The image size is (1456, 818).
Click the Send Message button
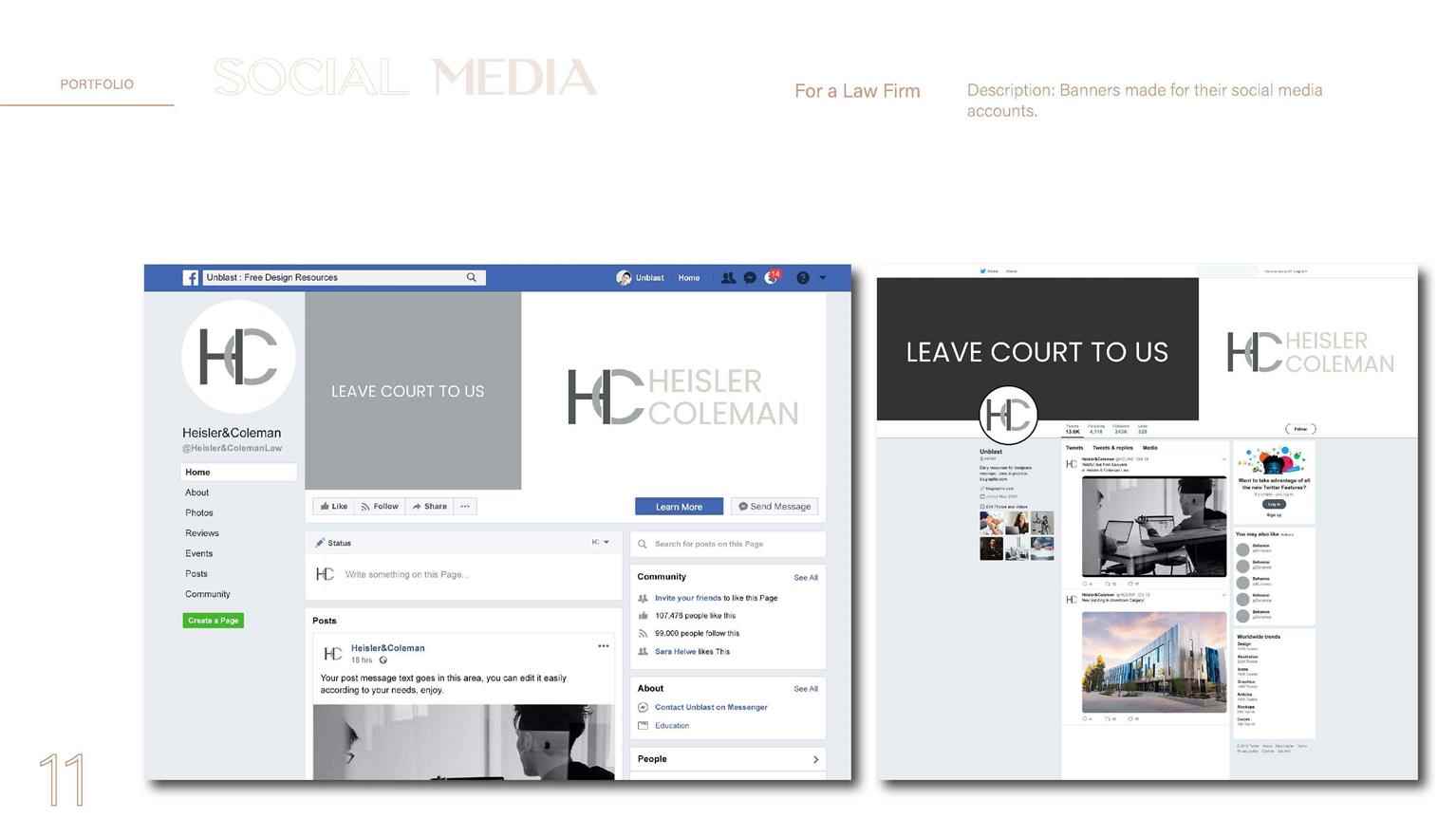775,507
